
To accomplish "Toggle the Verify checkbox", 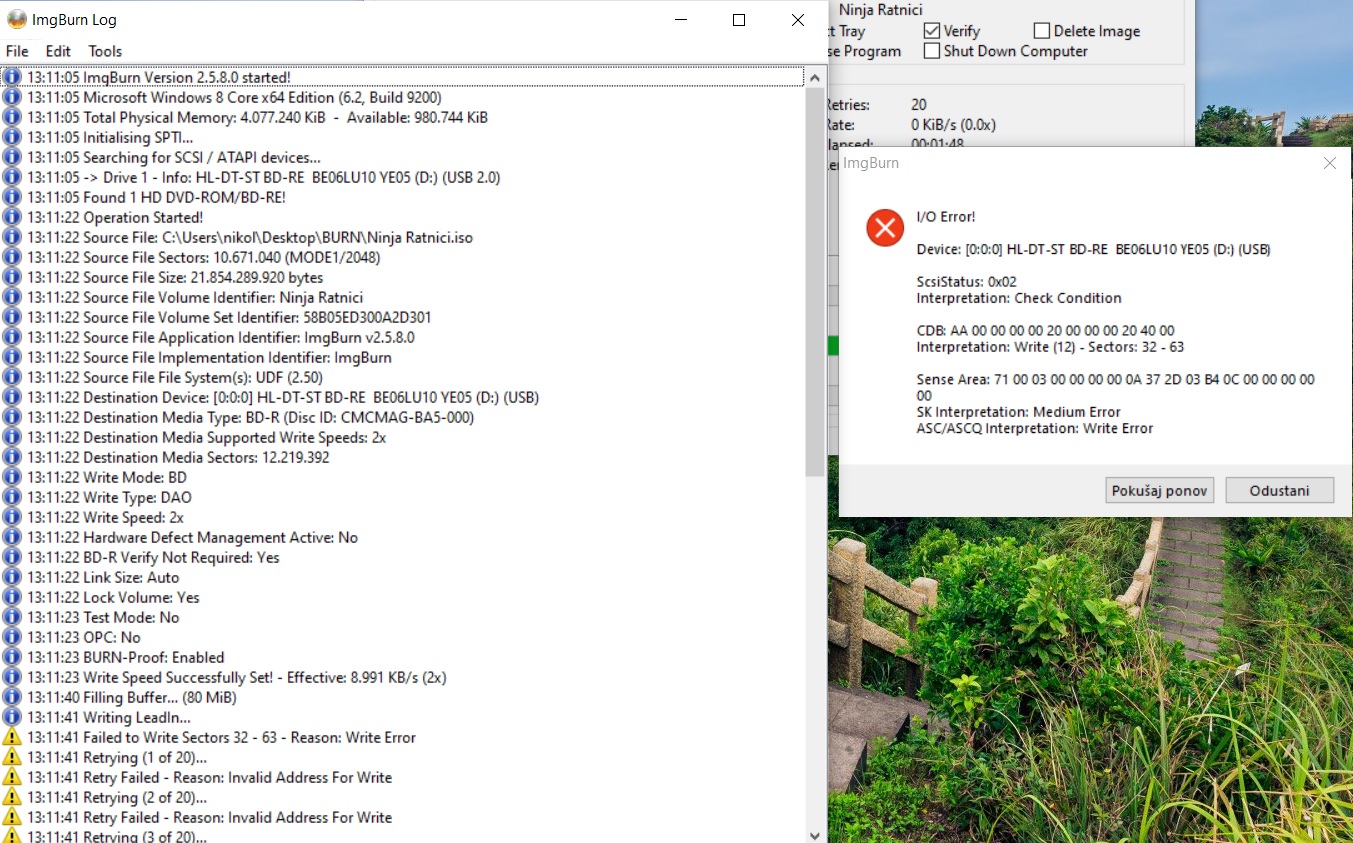I will pyautogui.click(x=932, y=31).
